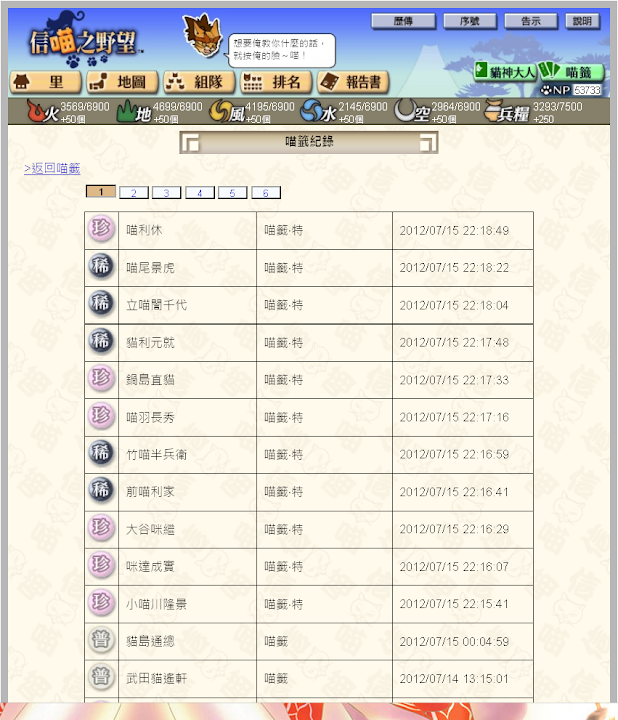Open the 告示 notice button

pyautogui.click(x=531, y=21)
